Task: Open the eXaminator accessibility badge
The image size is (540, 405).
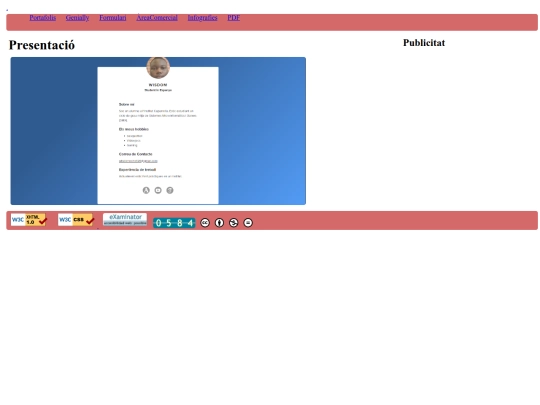Action: point(125,219)
